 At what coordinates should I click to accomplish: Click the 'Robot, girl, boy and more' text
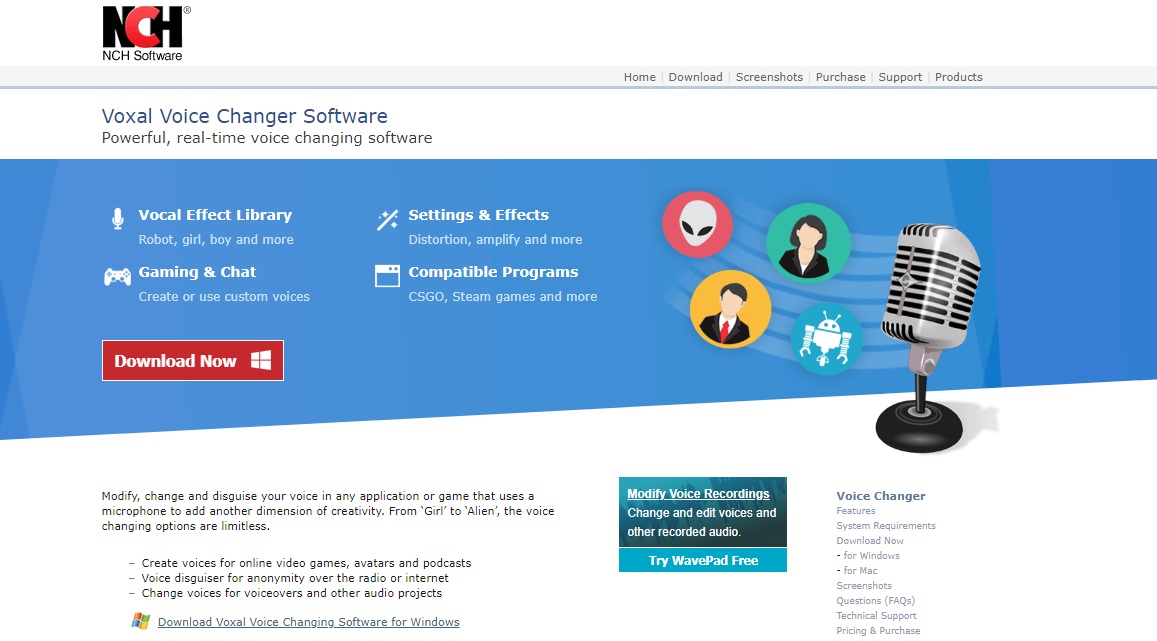pos(216,239)
